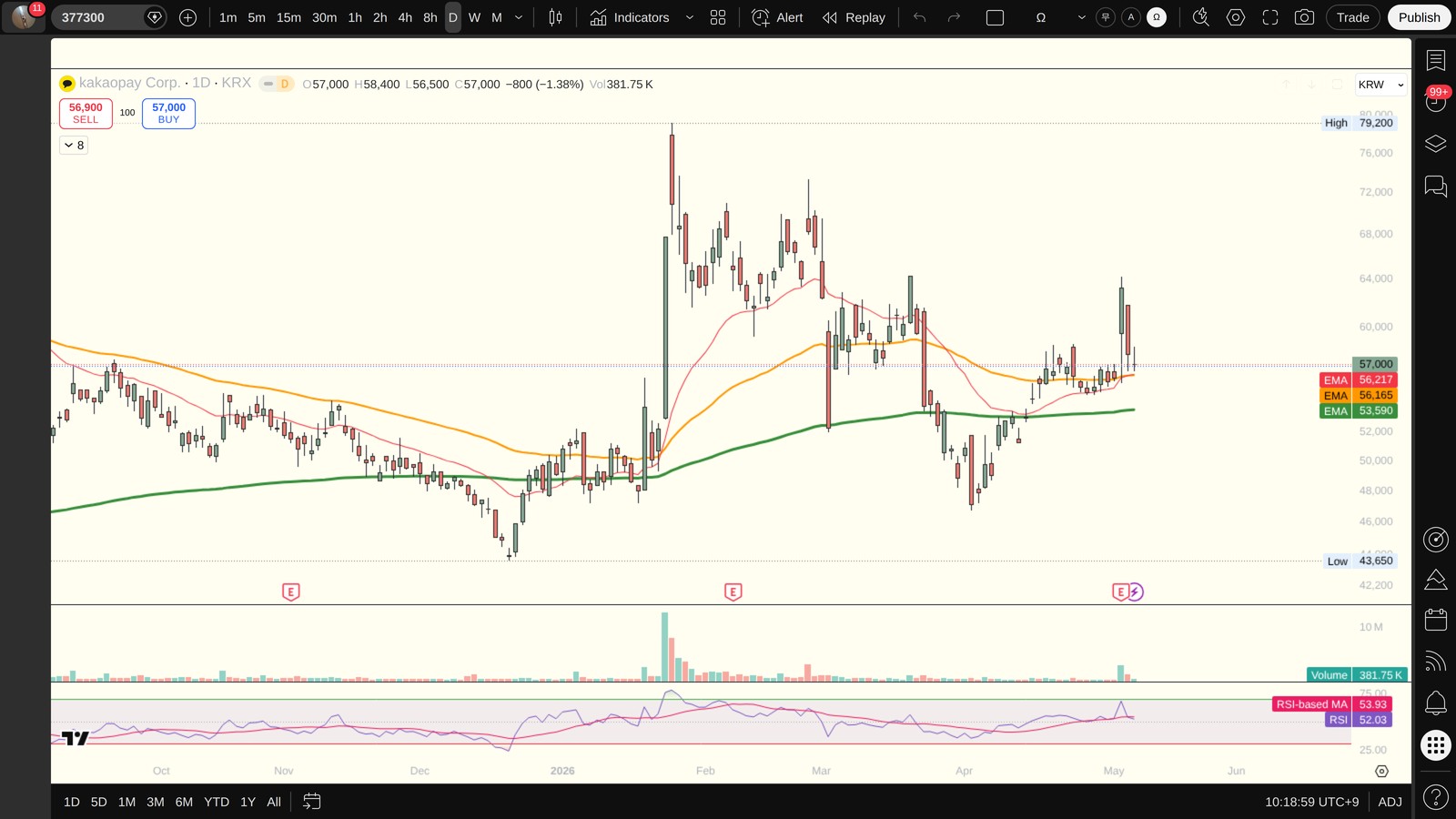Toggle the won symbol circle button

pos(1106,17)
